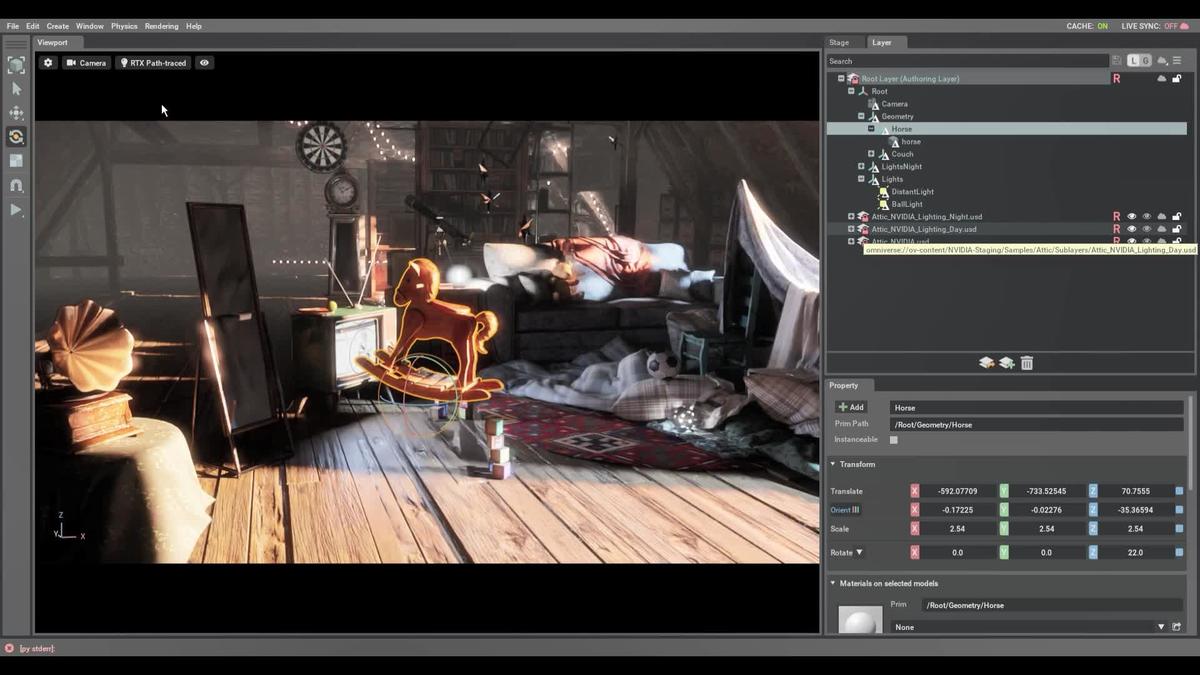Toggle visibility eye for Attic_NVIDIA_Lighting_Night.usd
Viewport: 1200px width, 675px height.
[1132, 217]
